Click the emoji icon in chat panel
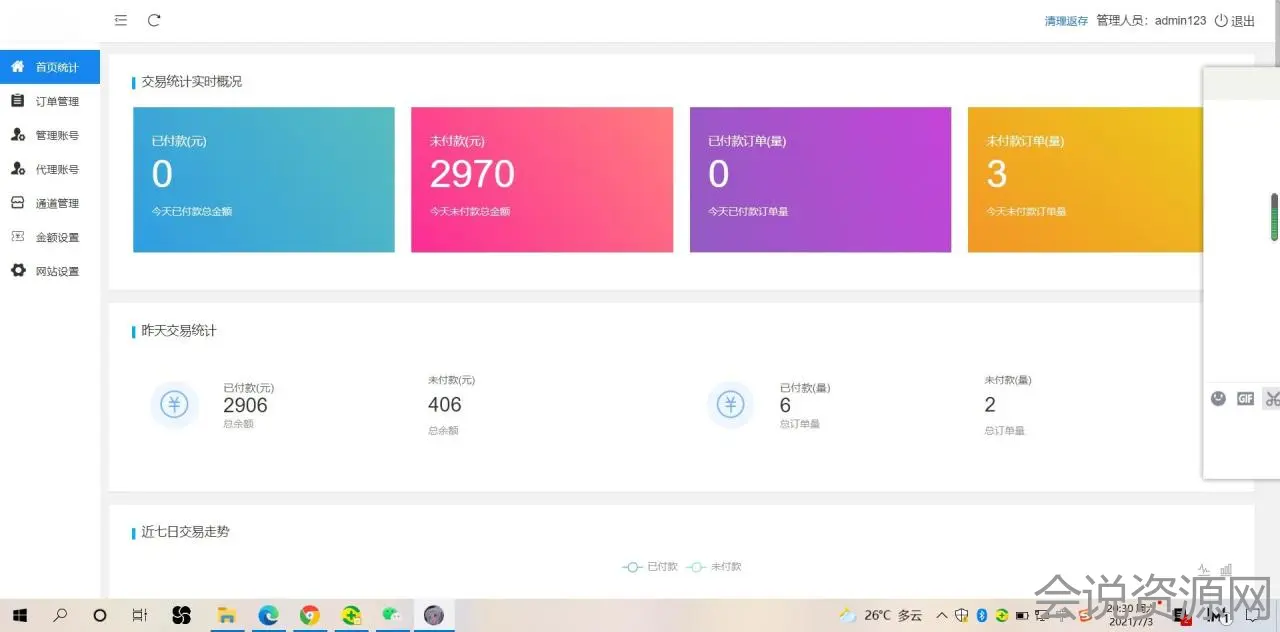Viewport: 1280px width, 632px height. tap(1218, 398)
